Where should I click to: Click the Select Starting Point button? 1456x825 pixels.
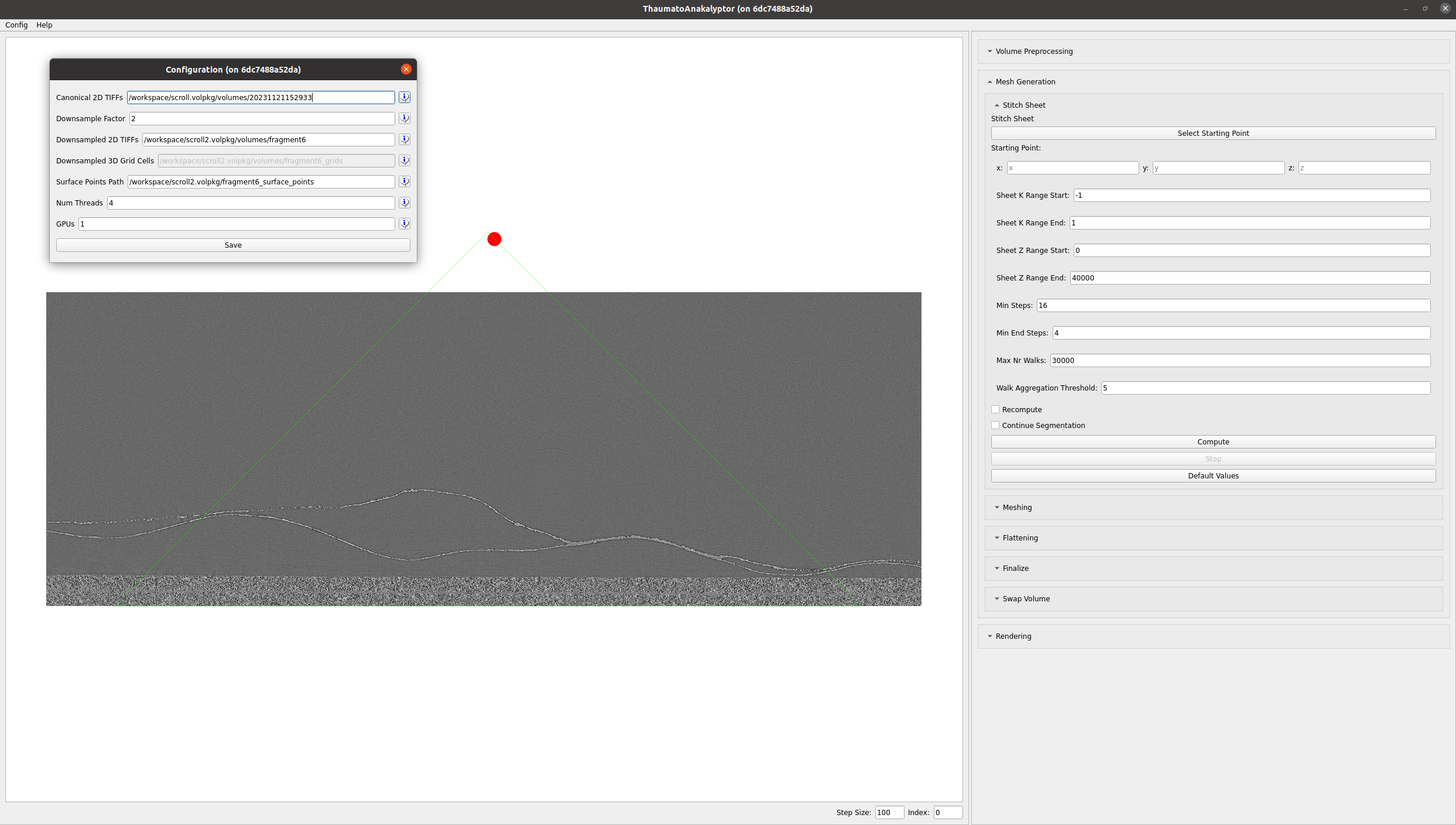coord(1213,133)
